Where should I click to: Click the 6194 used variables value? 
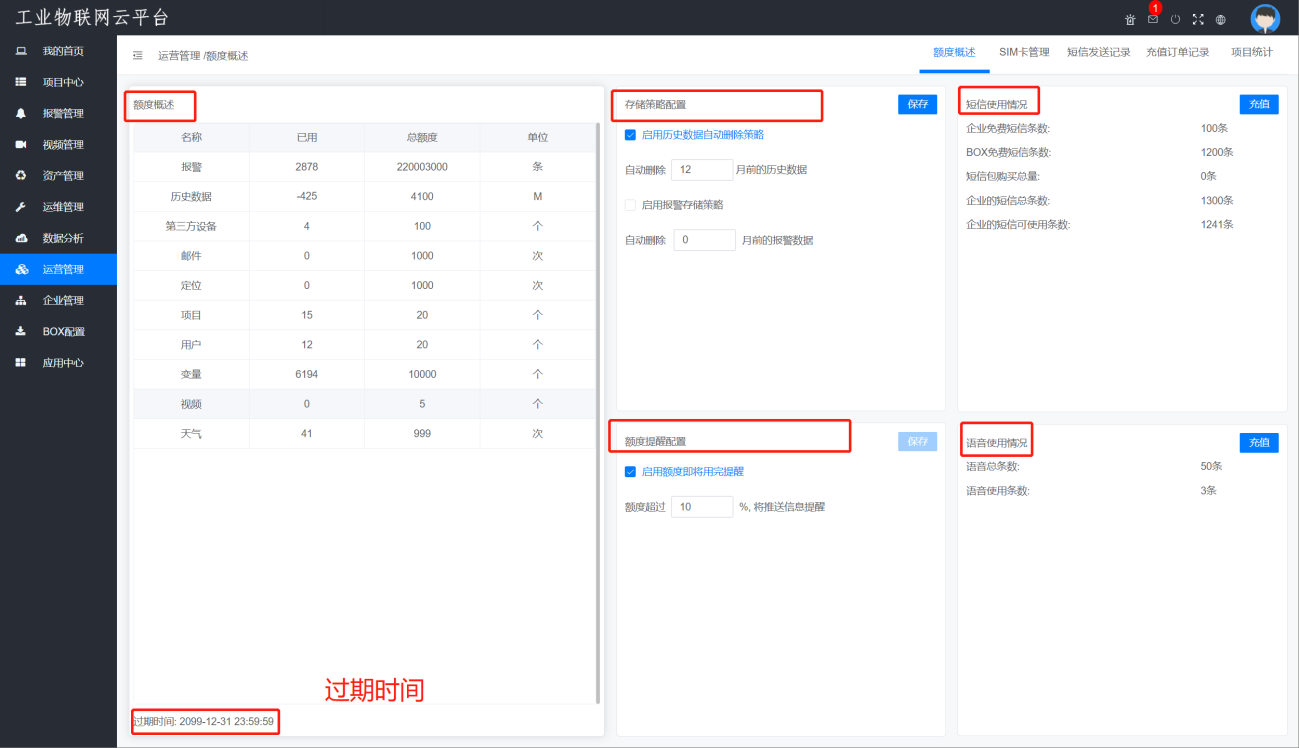(x=307, y=374)
